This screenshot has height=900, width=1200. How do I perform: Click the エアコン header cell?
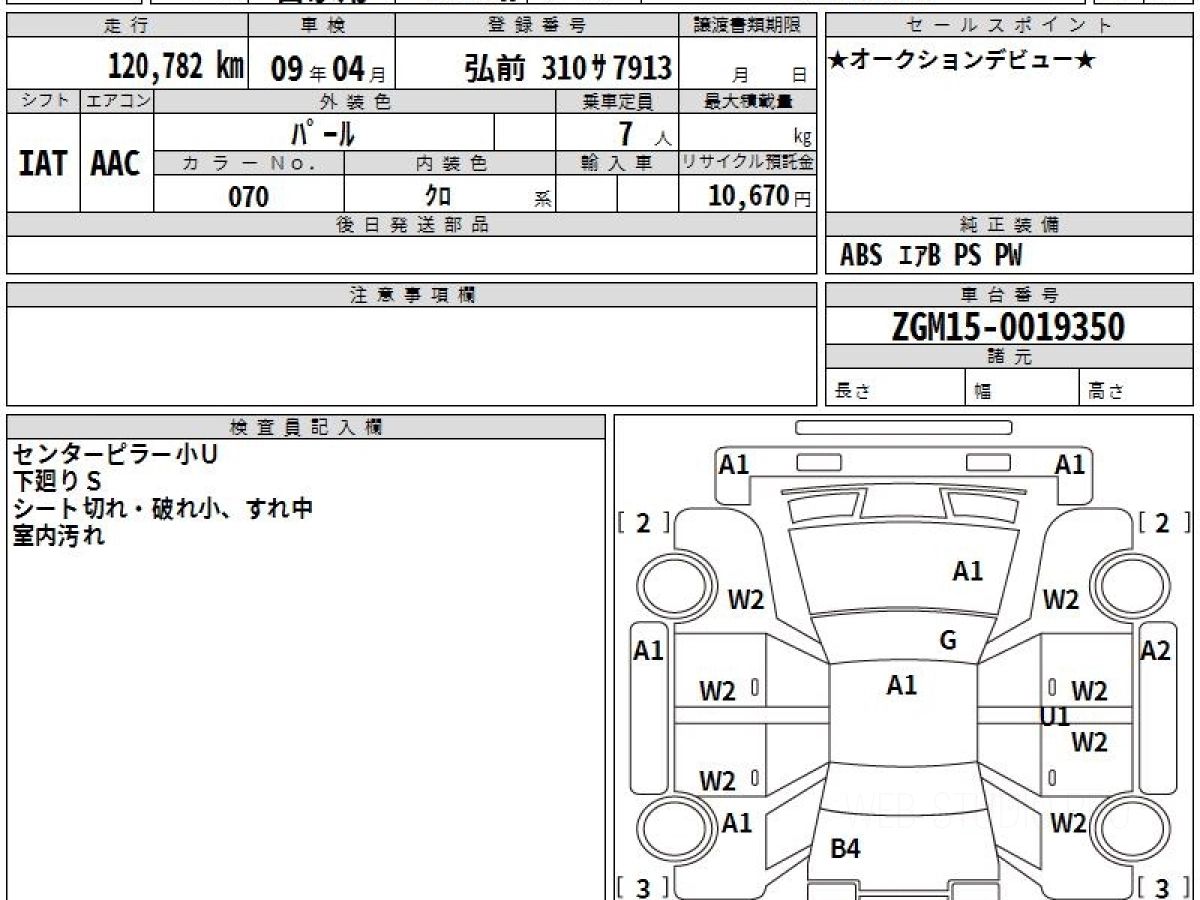point(117,101)
